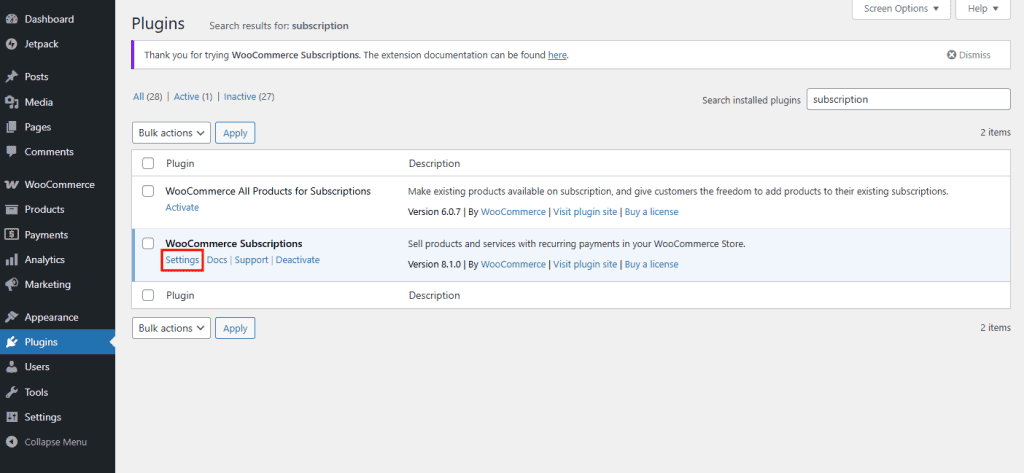This screenshot has width=1024, height=473.
Task: Open the Media library icon
Action: (11, 102)
